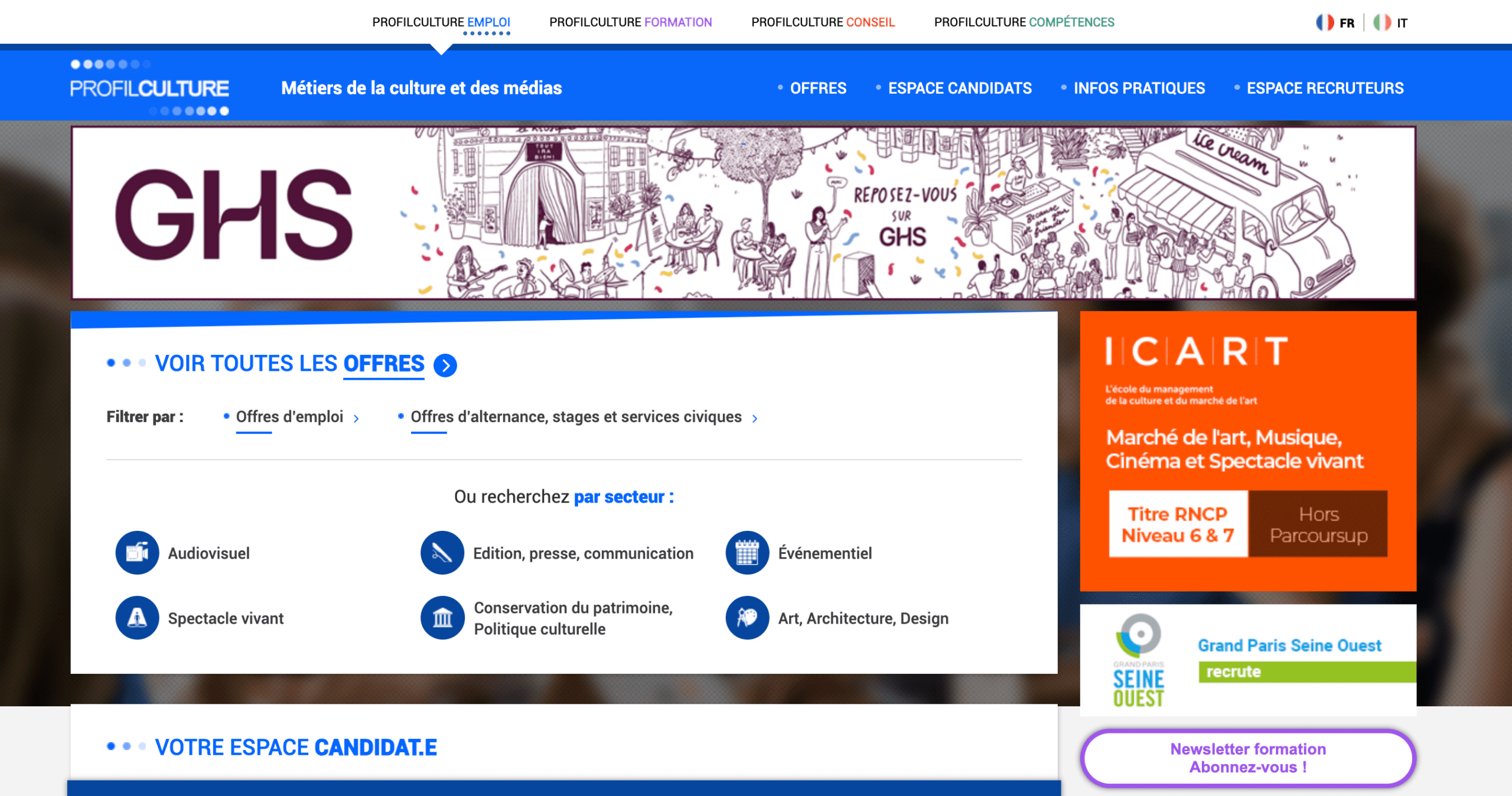Open the Espace Candidats menu
The width and height of the screenshot is (1512, 796).
pos(960,88)
